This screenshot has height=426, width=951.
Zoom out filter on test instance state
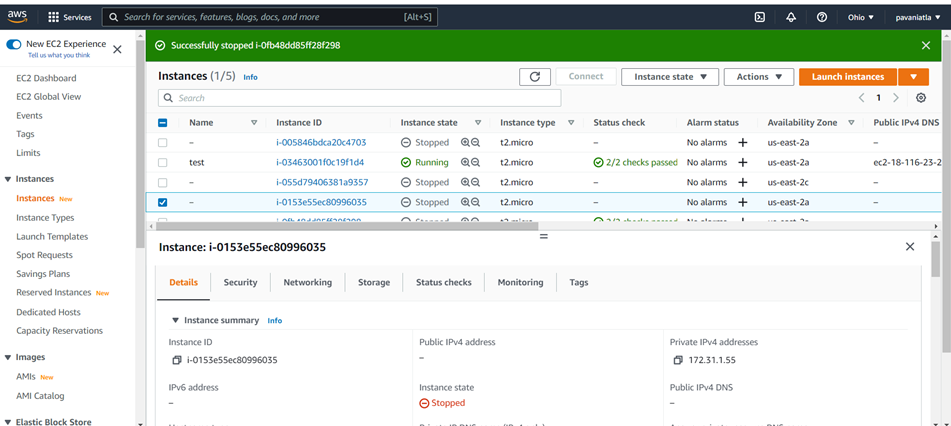pos(476,163)
